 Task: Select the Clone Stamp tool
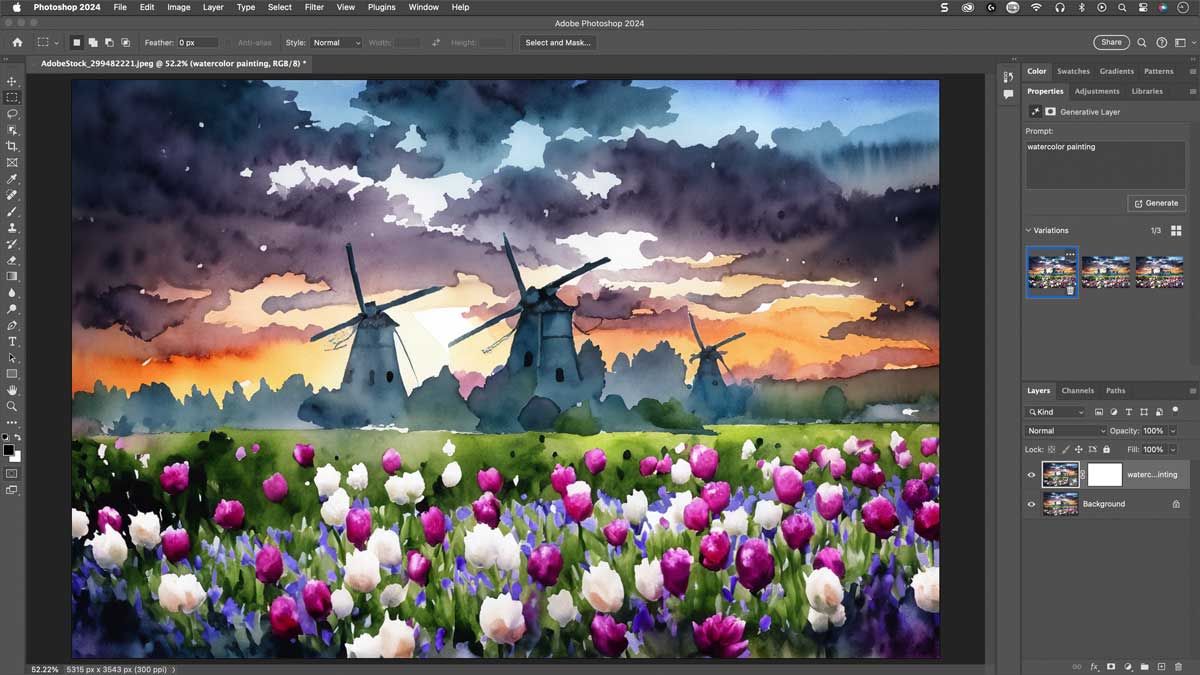coord(12,228)
